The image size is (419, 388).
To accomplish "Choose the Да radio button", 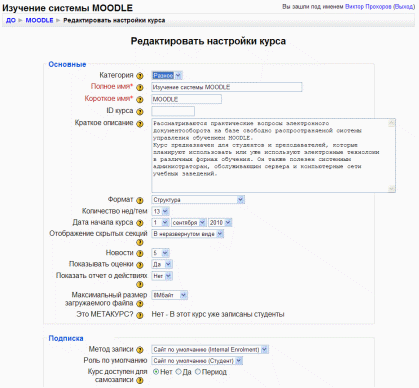I will (178, 372).
